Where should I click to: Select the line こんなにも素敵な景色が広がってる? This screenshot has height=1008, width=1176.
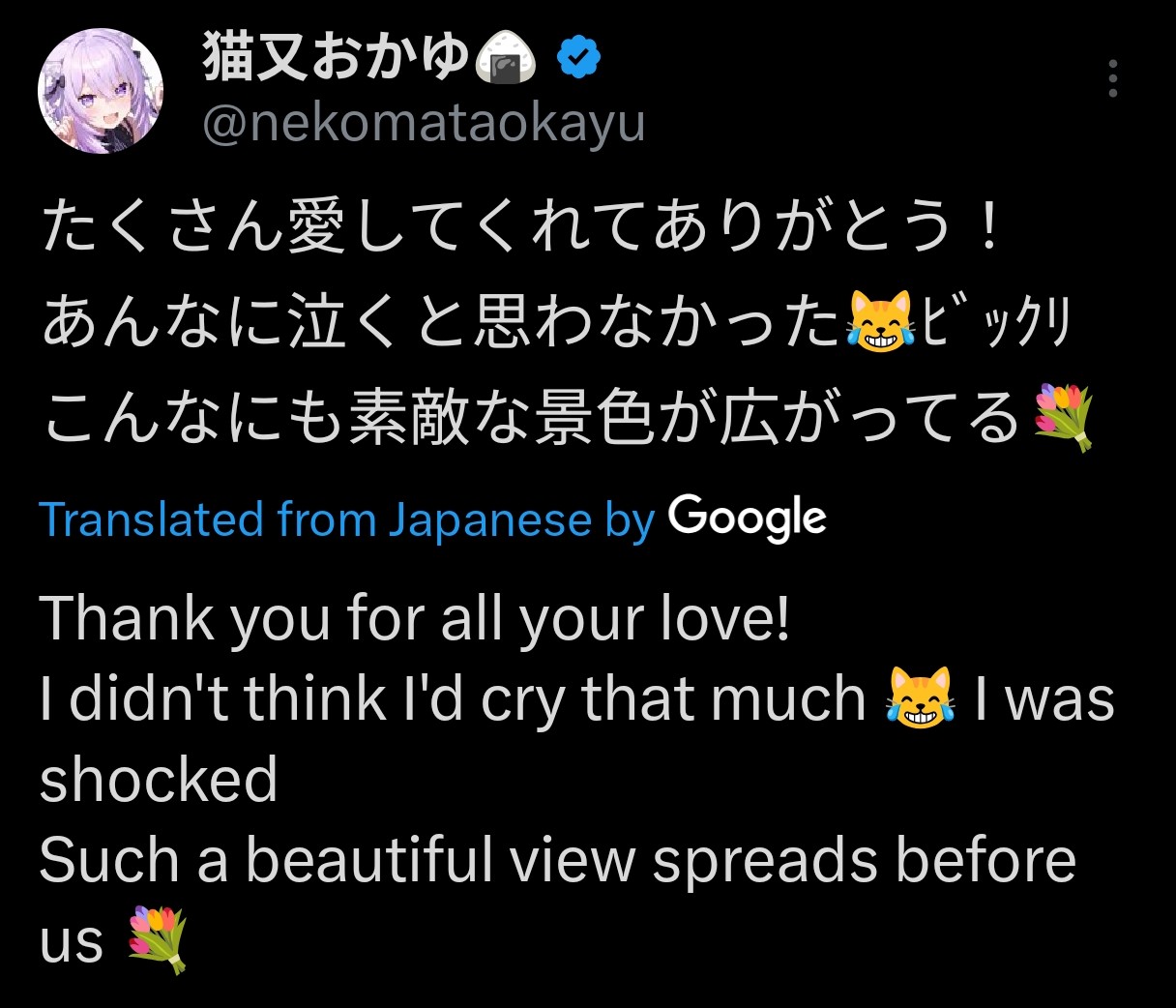click(x=534, y=418)
